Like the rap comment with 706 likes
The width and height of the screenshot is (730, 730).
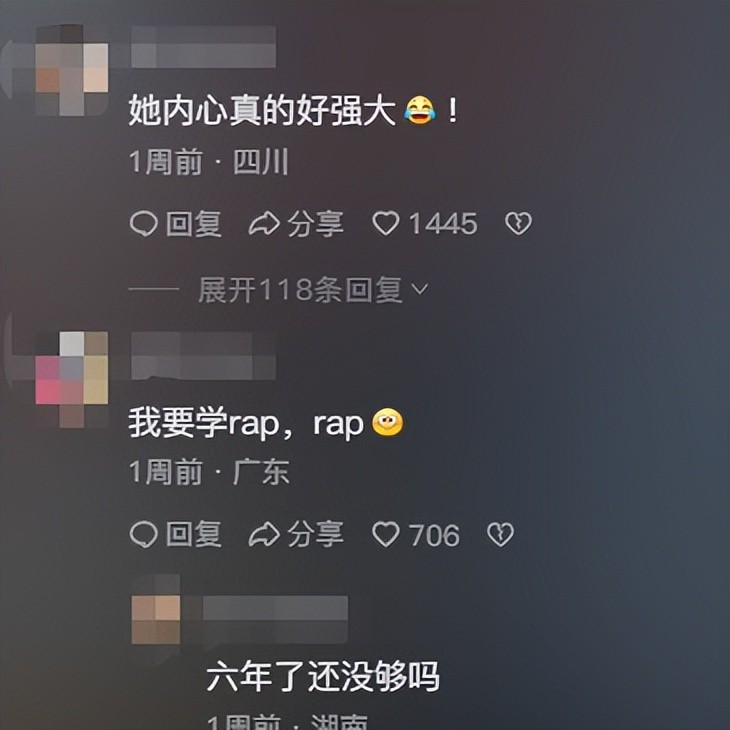point(385,534)
